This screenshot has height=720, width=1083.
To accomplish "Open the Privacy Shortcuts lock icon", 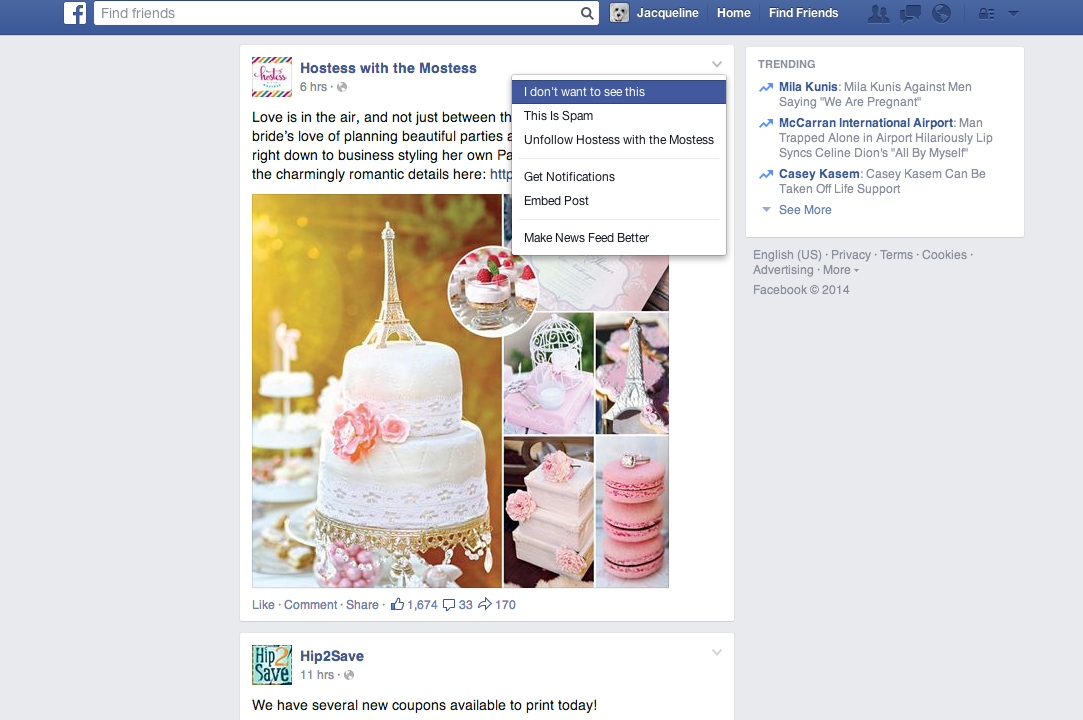I will (986, 13).
